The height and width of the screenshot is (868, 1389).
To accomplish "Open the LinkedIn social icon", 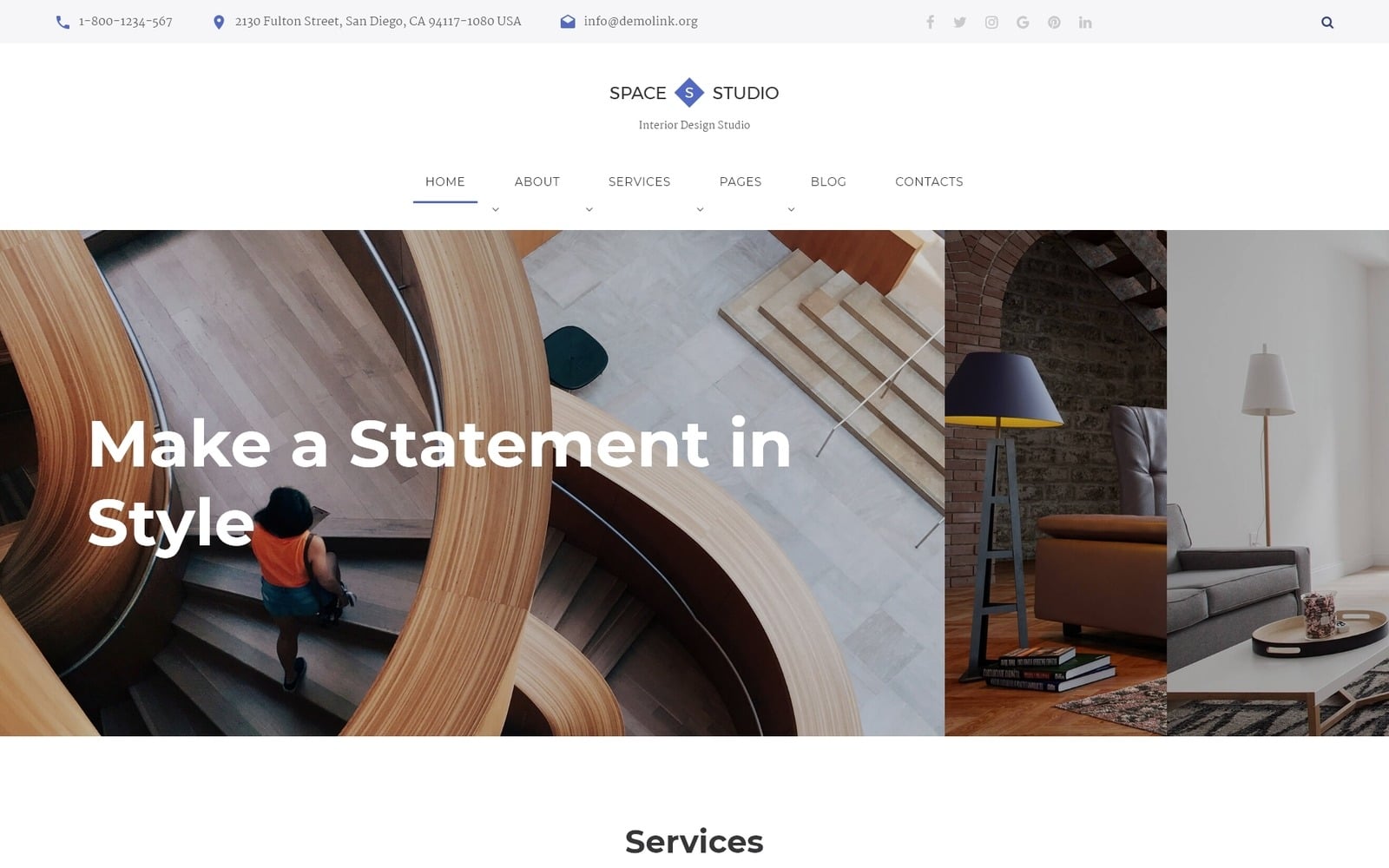I will pos(1084,22).
